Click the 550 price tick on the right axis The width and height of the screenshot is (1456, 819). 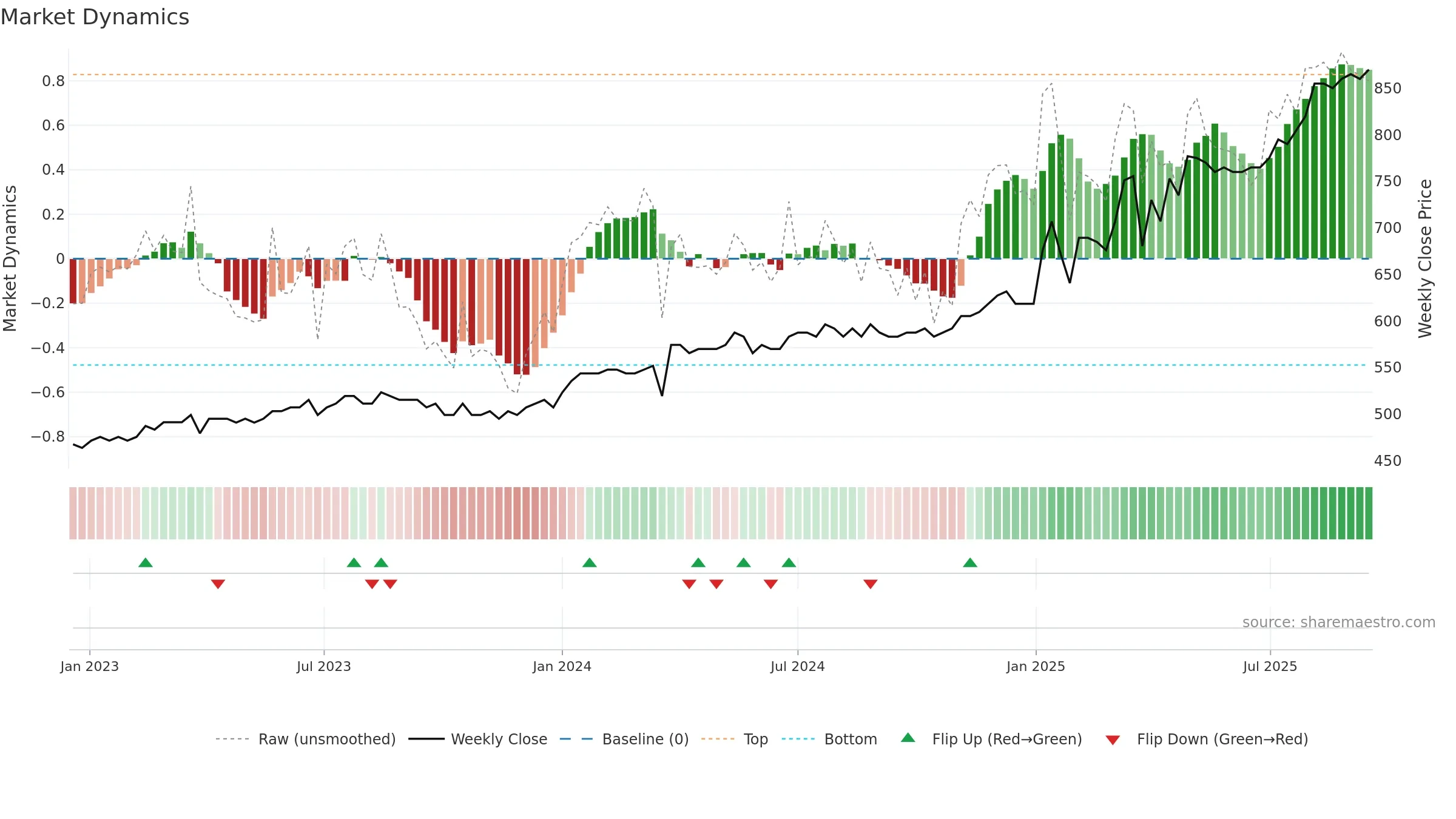[x=1388, y=368]
